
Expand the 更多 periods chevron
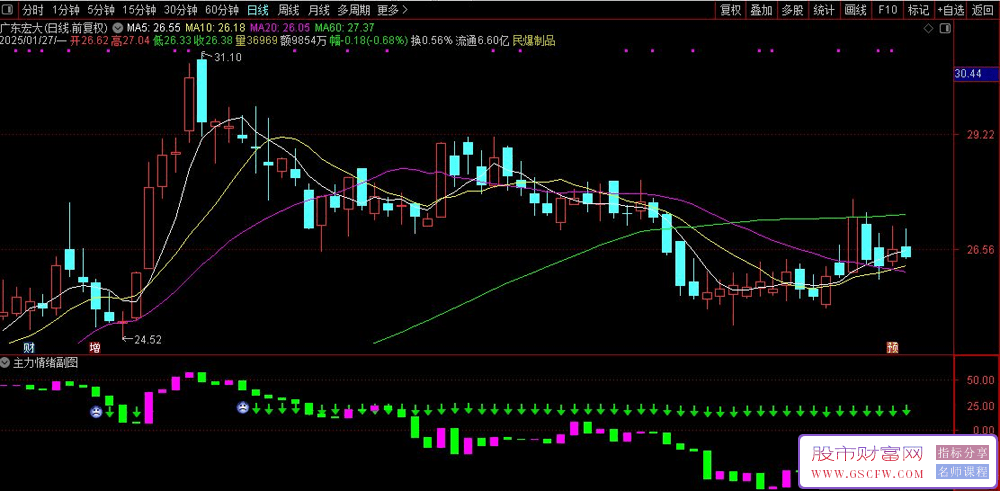(391, 10)
